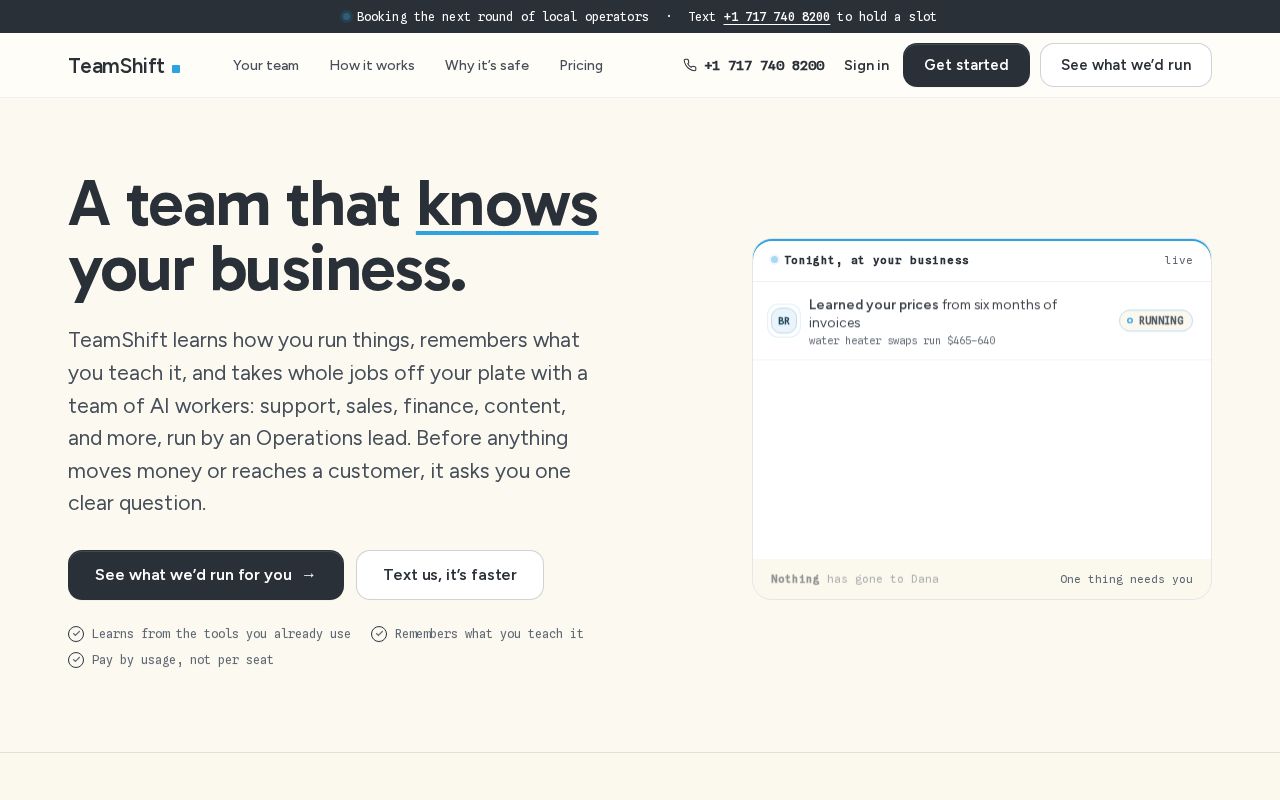Click the blue dot in top banner
This screenshot has width=1280, height=800.
pos(346,16)
